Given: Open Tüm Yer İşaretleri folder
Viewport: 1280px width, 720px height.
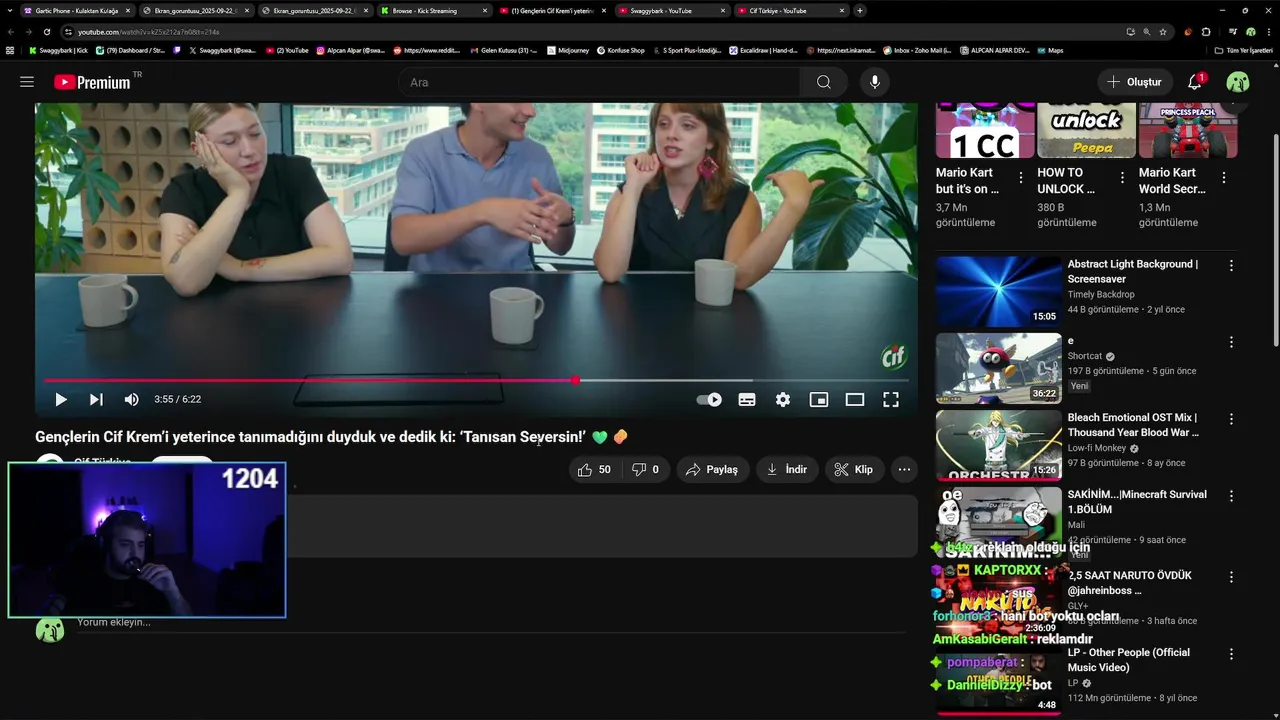Looking at the screenshot, I should pos(1244,50).
